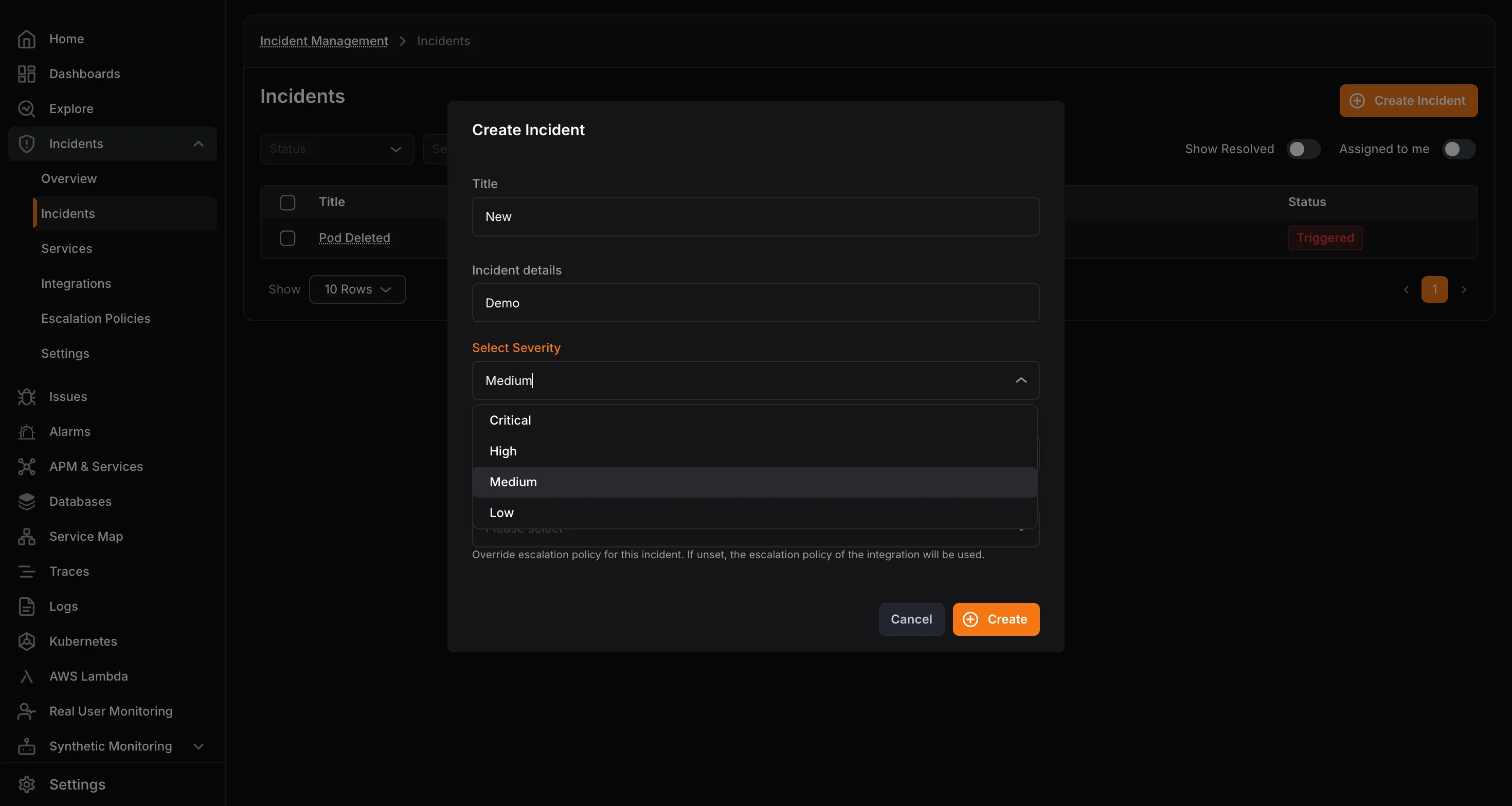Click the Alarms siren icon

(x=26, y=432)
